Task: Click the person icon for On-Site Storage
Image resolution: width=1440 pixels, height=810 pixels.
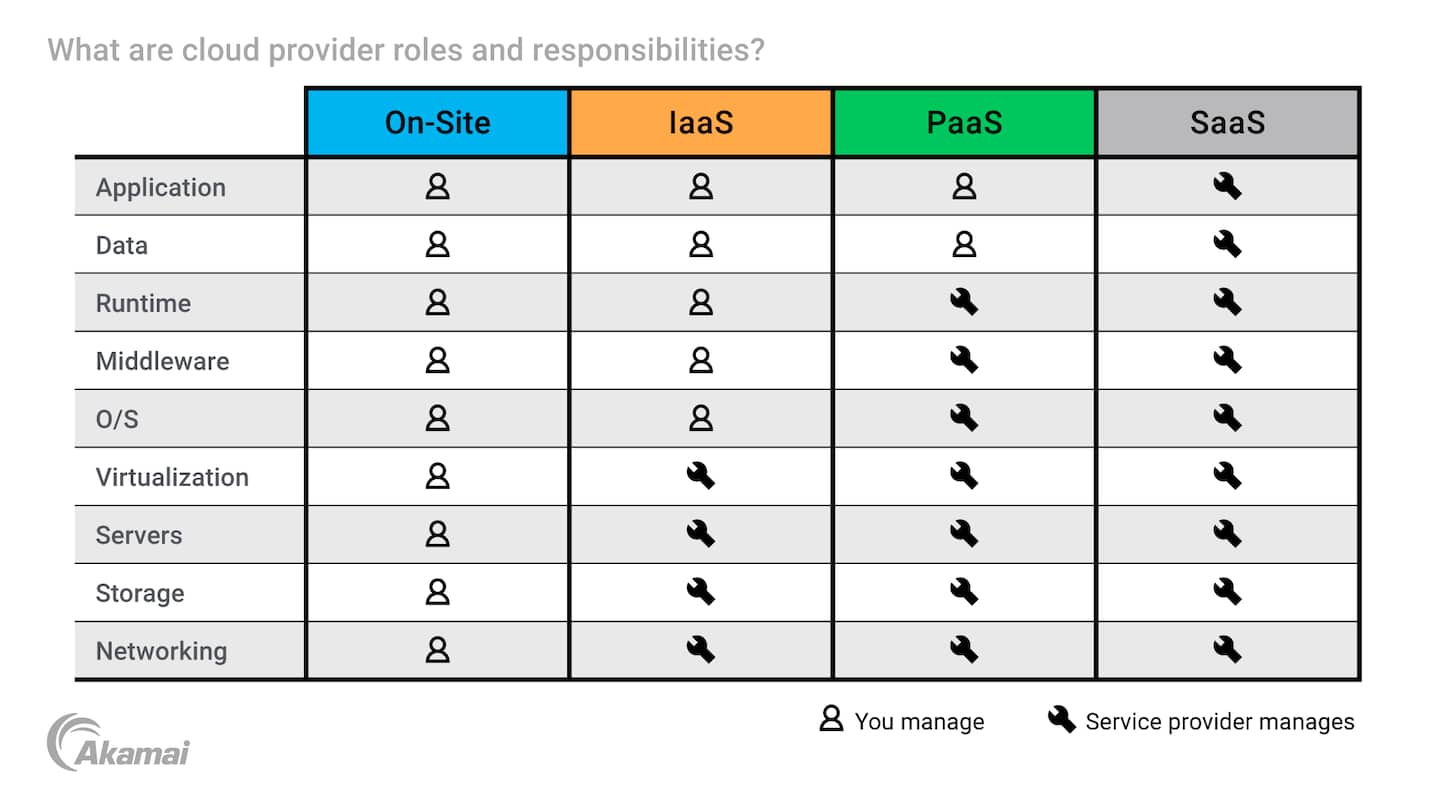Action: (x=437, y=593)
